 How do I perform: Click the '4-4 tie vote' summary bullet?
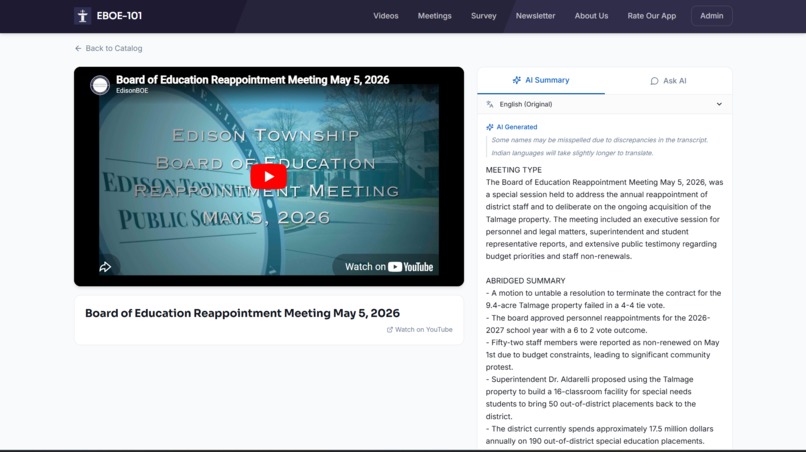tap(603, 299)
